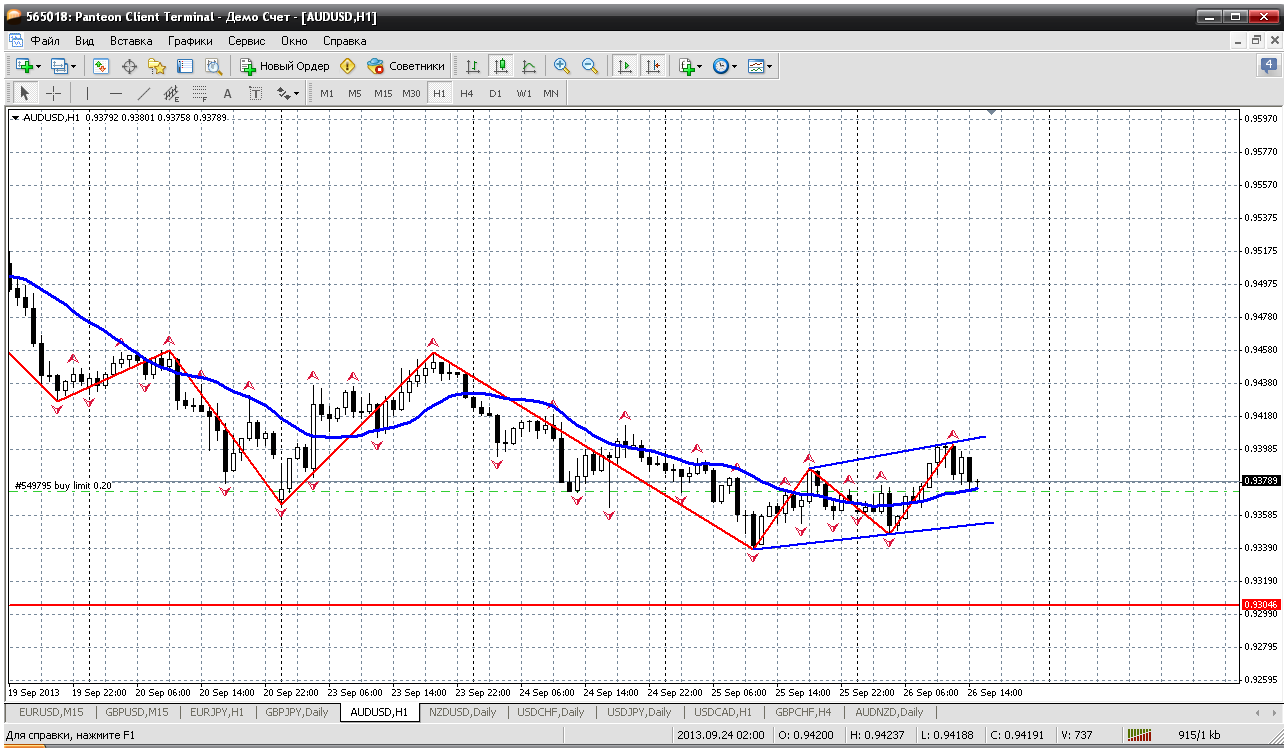The width and height of the screenshot is (1288, 748).
Task: Switch timeframe to W1
Action: pos(524,93)
